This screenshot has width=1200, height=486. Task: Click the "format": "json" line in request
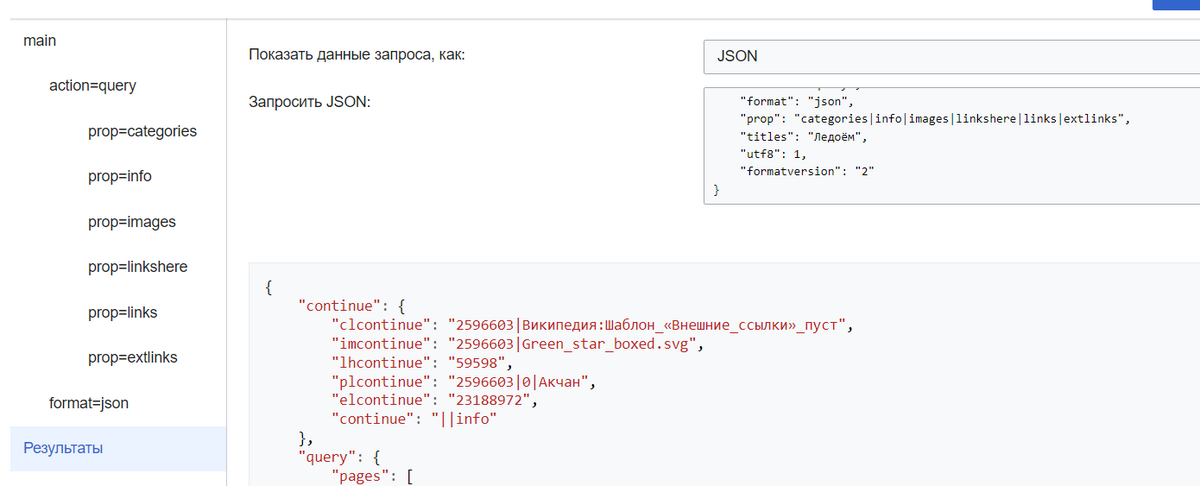coord(795,101)
